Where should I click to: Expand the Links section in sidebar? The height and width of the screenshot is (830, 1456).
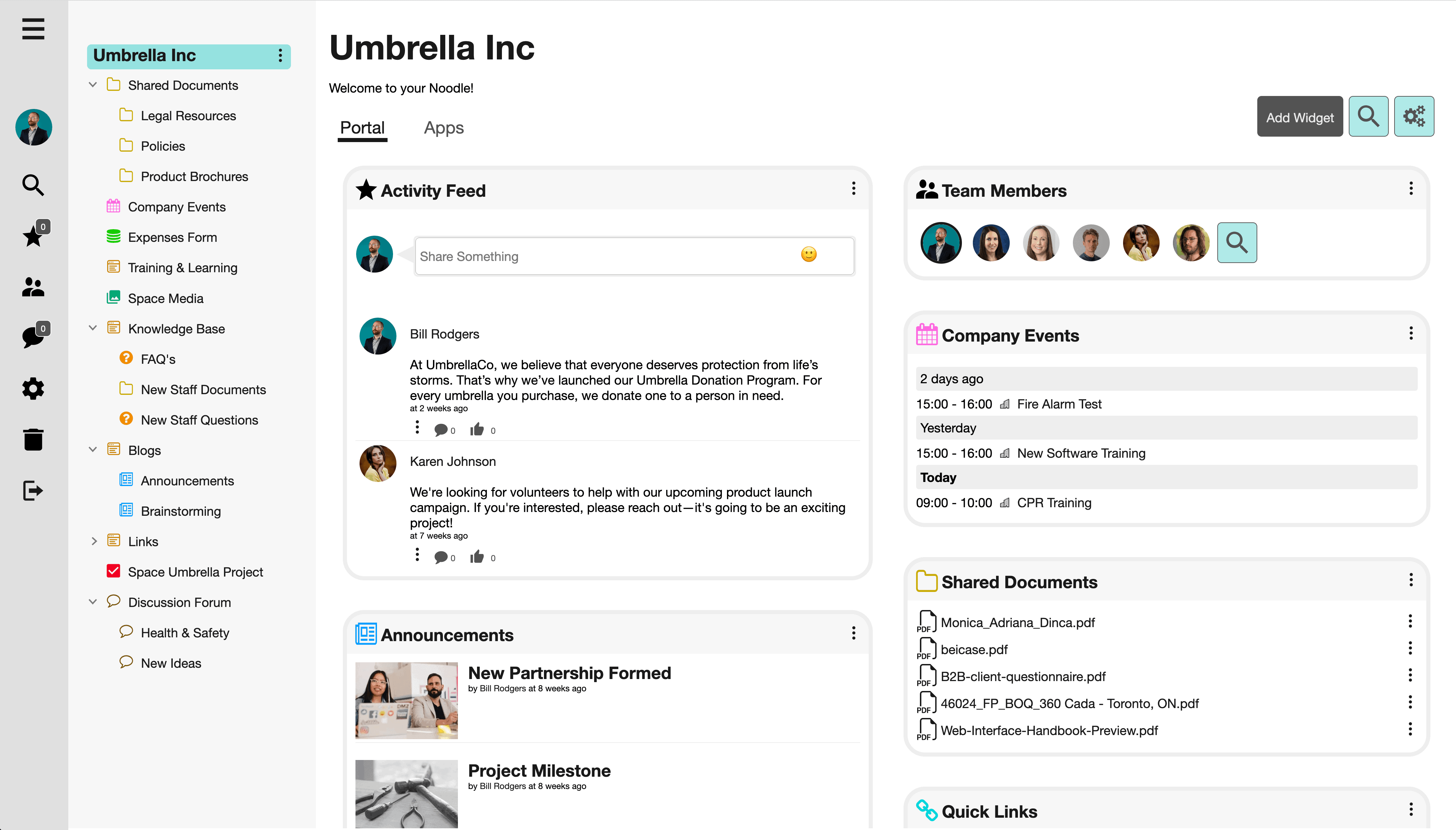coord(94,541)
